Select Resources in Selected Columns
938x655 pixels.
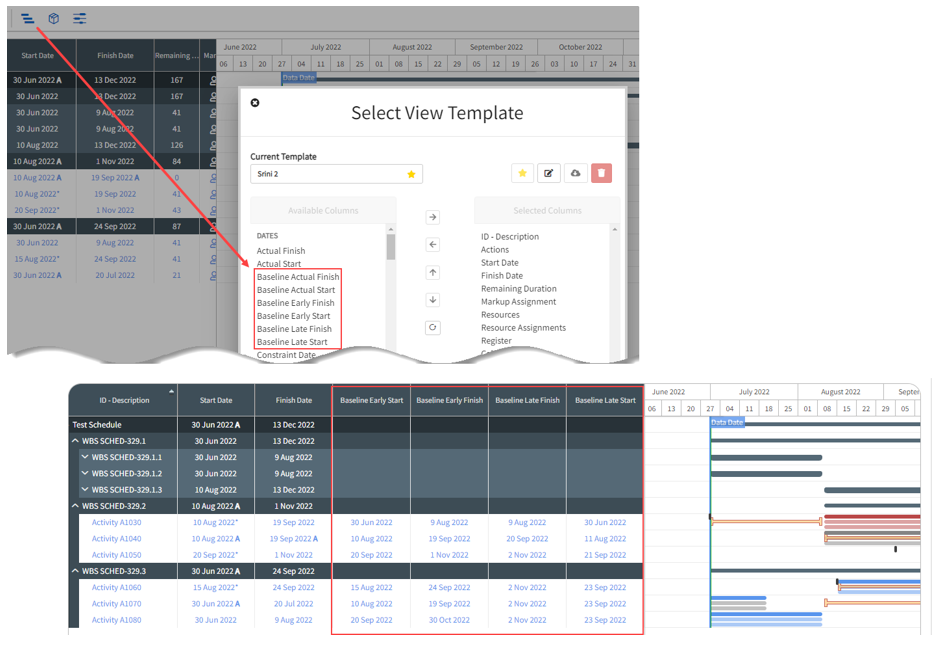pyautogui.click(x=500, y=315)
